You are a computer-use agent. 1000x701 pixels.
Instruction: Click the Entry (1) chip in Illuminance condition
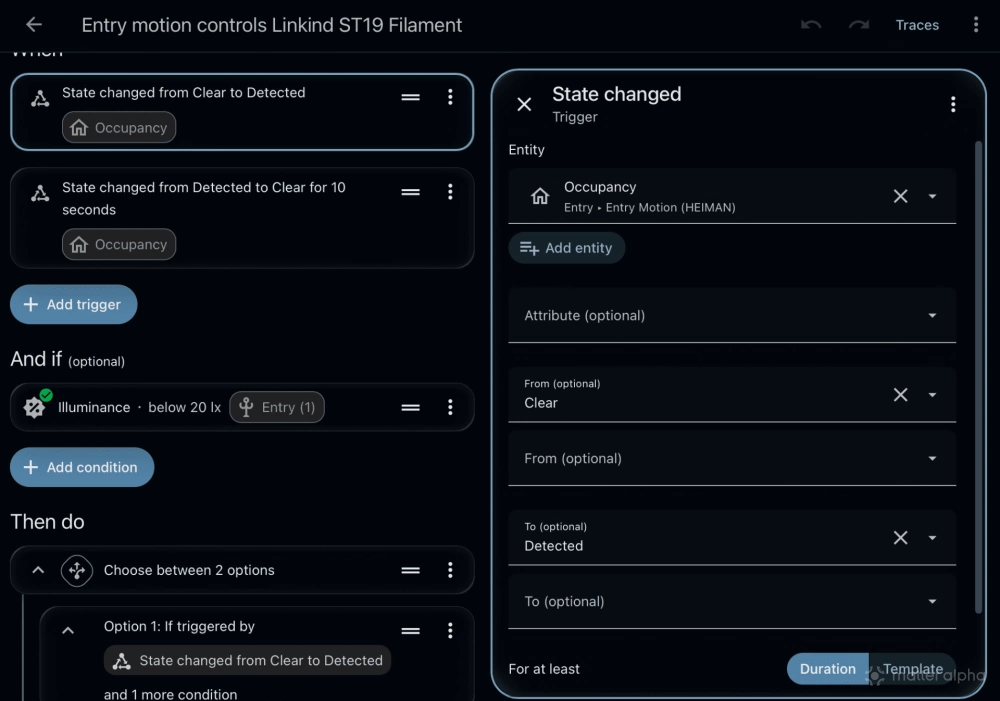tap(277, 407)
